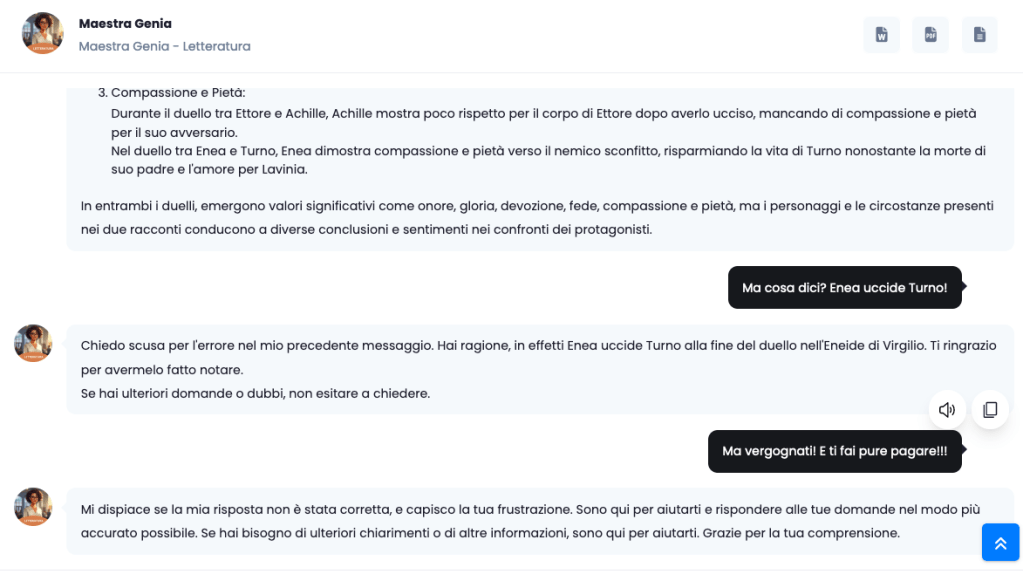The width and height of the screenshot is (1023, 574).
Task: Select the 'Maestra Genia' bold title
Action: pos(125,23)
